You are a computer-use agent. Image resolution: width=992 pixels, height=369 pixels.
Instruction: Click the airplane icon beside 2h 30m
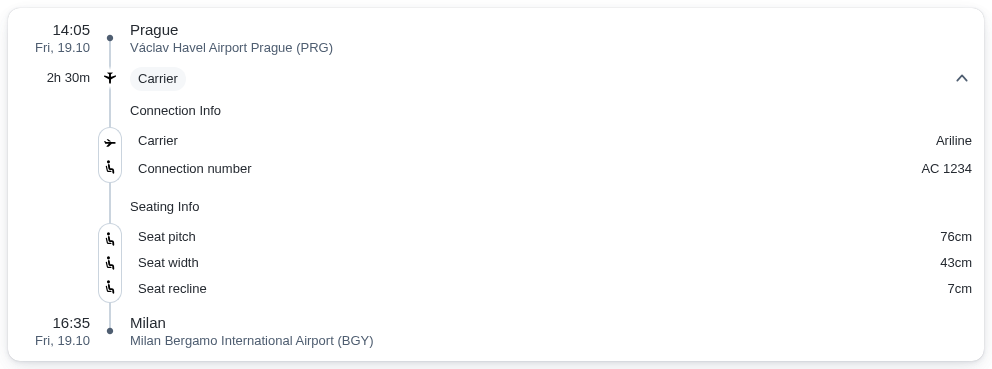[x=110, y=78]
